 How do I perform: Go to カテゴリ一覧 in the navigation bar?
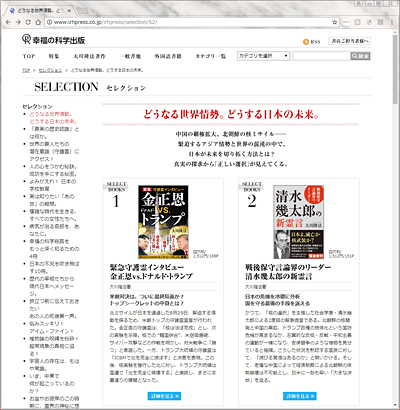pyautogui.click(x=211, y=56)
